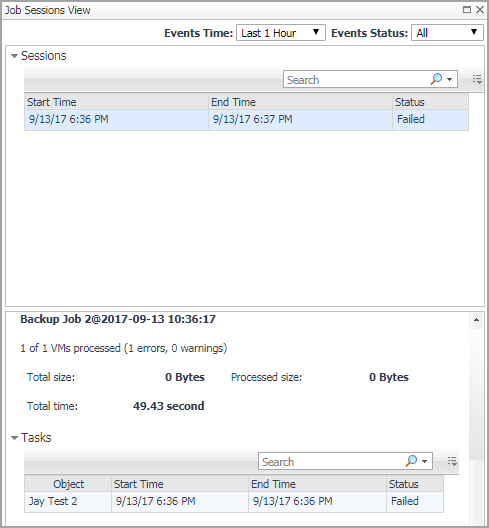Click Jay Test 2 Failed status cell
Viewport: 489px width, 528px height.
(x=415, y=501)
